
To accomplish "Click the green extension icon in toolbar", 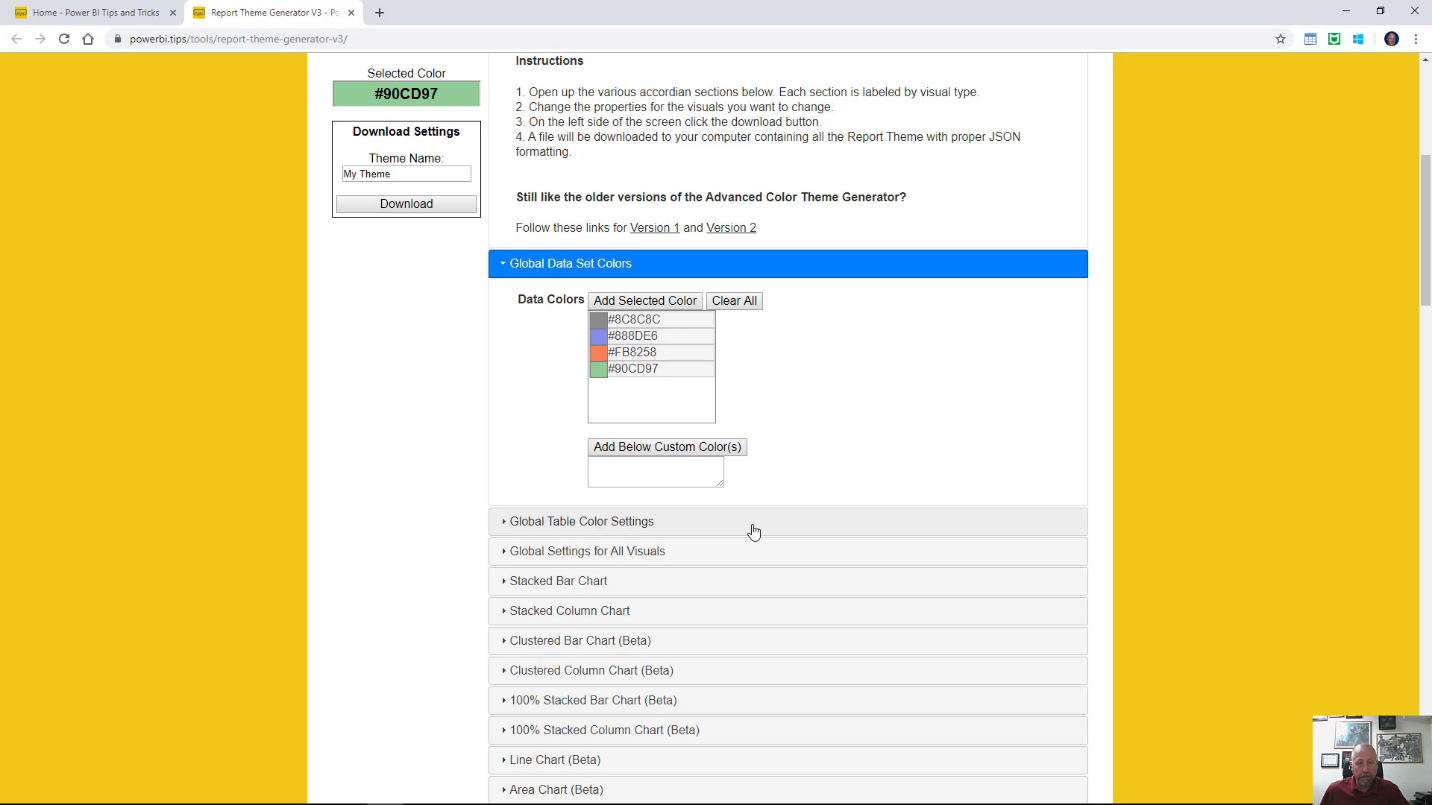I will [1334, 39].
